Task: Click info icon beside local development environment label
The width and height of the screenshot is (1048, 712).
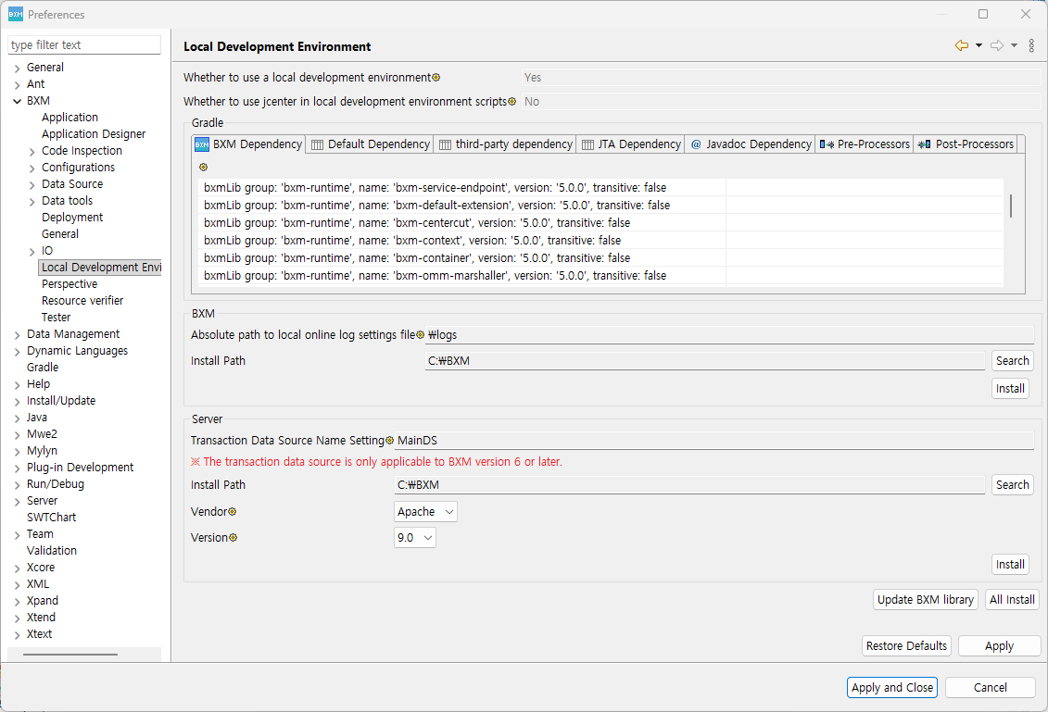Action: tap(436, 78)
